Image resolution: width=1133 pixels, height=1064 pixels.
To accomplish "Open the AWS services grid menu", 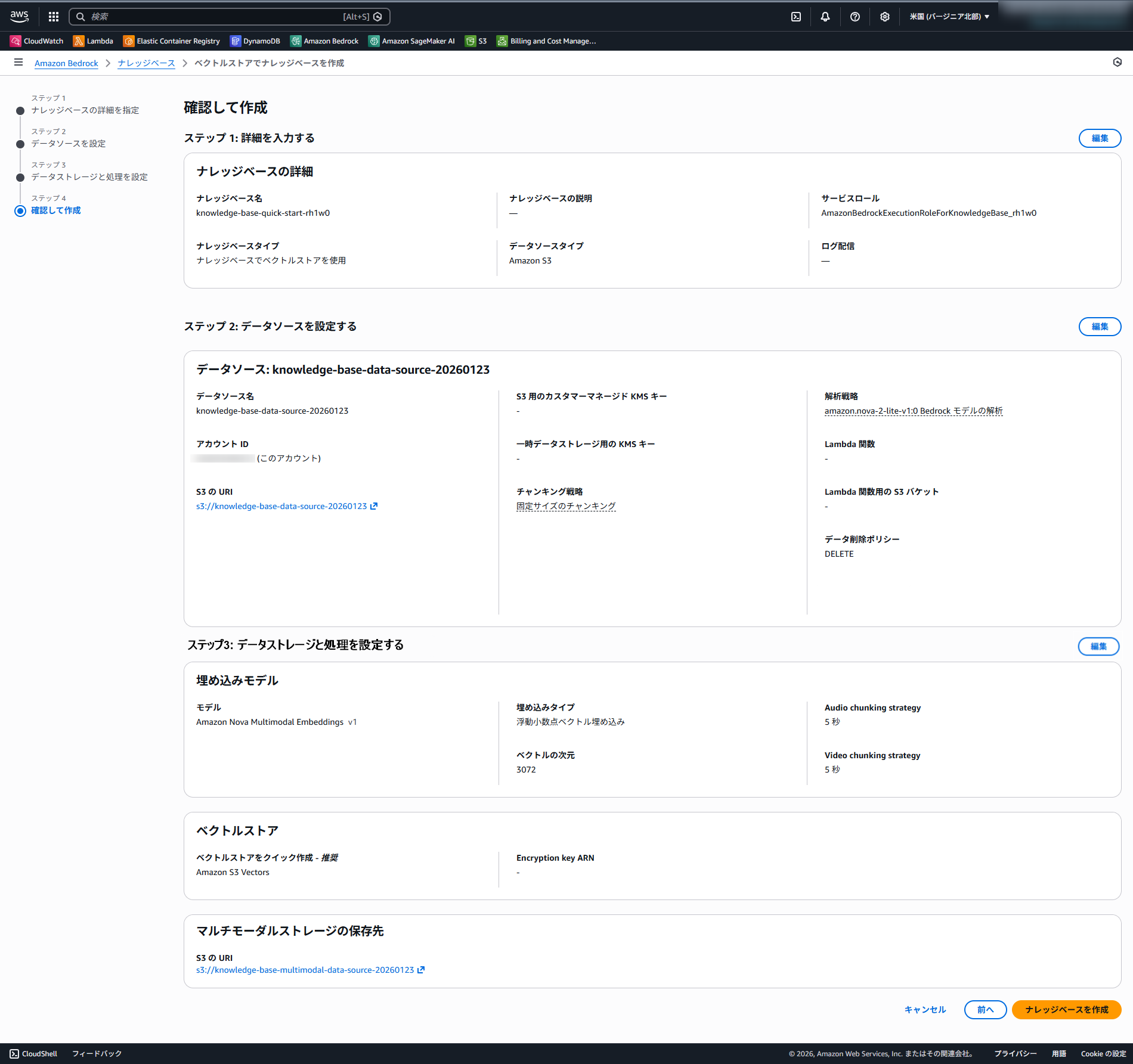I will [54, 17].
